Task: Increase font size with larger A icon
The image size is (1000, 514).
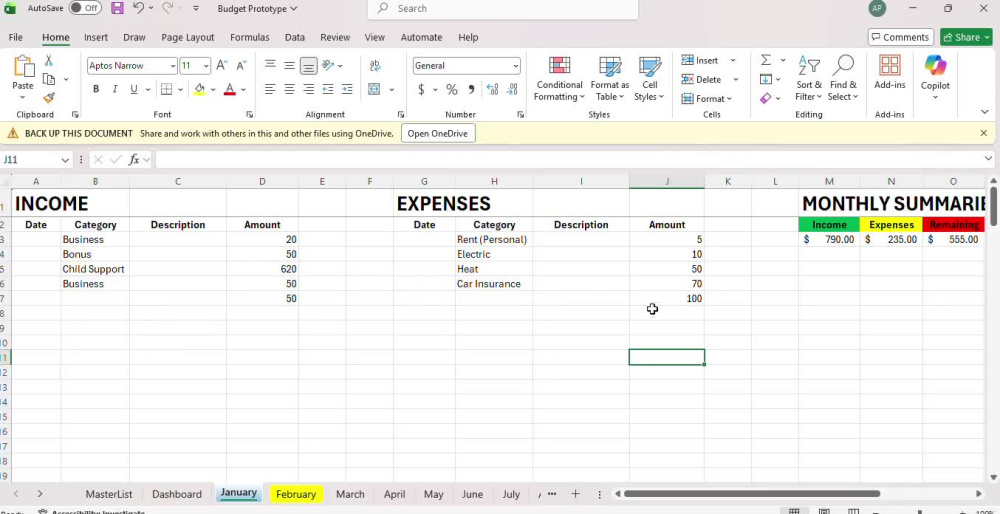Action: pyautogui.click(x=221, y=65)
